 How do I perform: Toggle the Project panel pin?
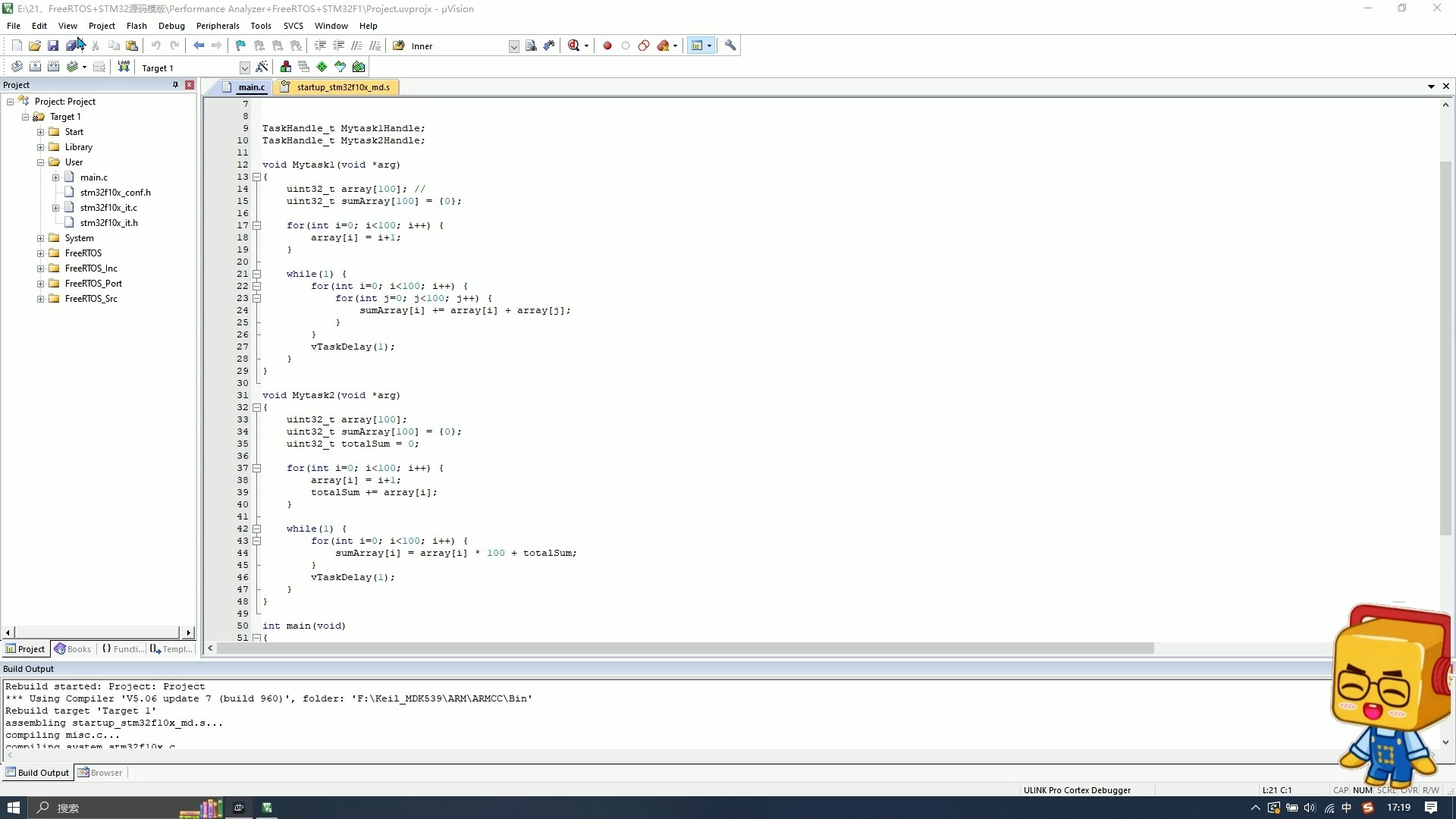[x=175, y=85]
